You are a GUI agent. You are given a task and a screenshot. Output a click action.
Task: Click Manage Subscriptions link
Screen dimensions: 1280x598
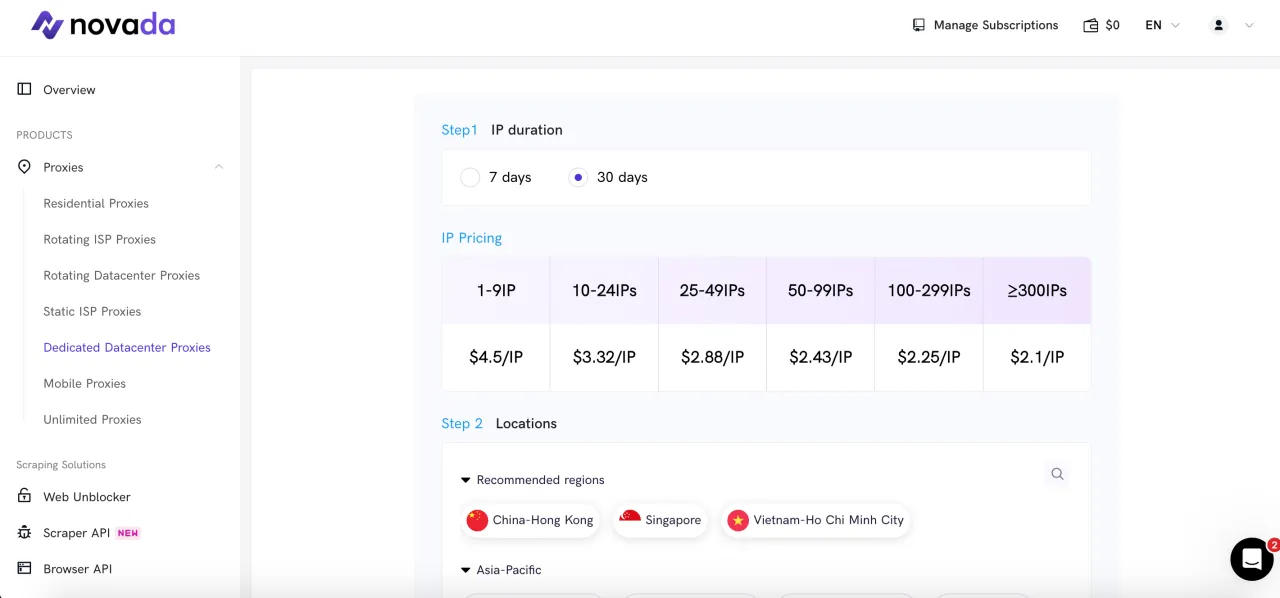pyautogui.click(x=985, y=25)
